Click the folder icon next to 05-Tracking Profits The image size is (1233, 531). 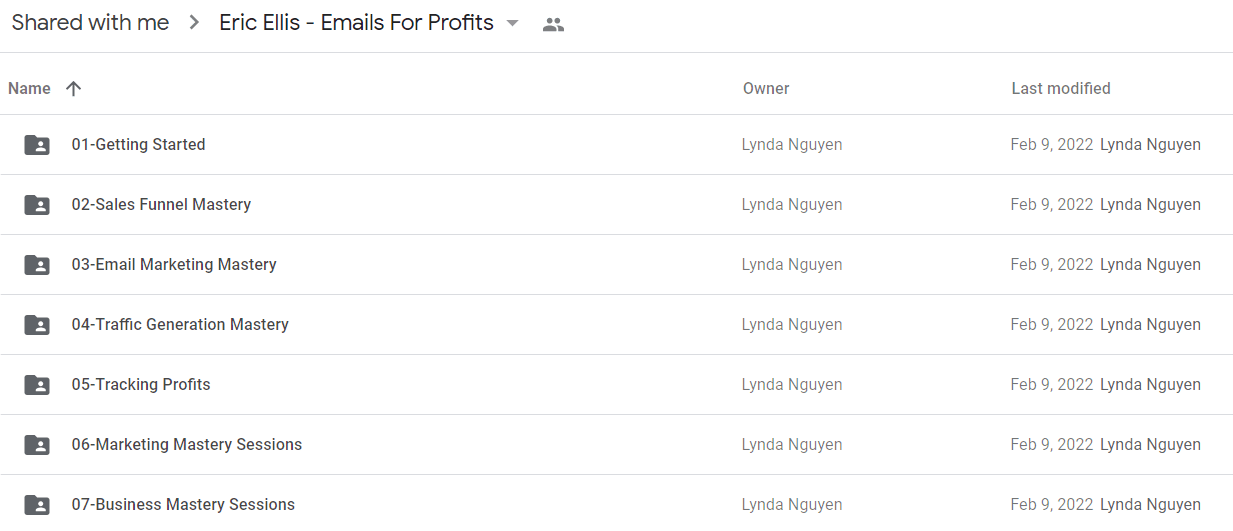pyautogui.click(x=37, y=385)
